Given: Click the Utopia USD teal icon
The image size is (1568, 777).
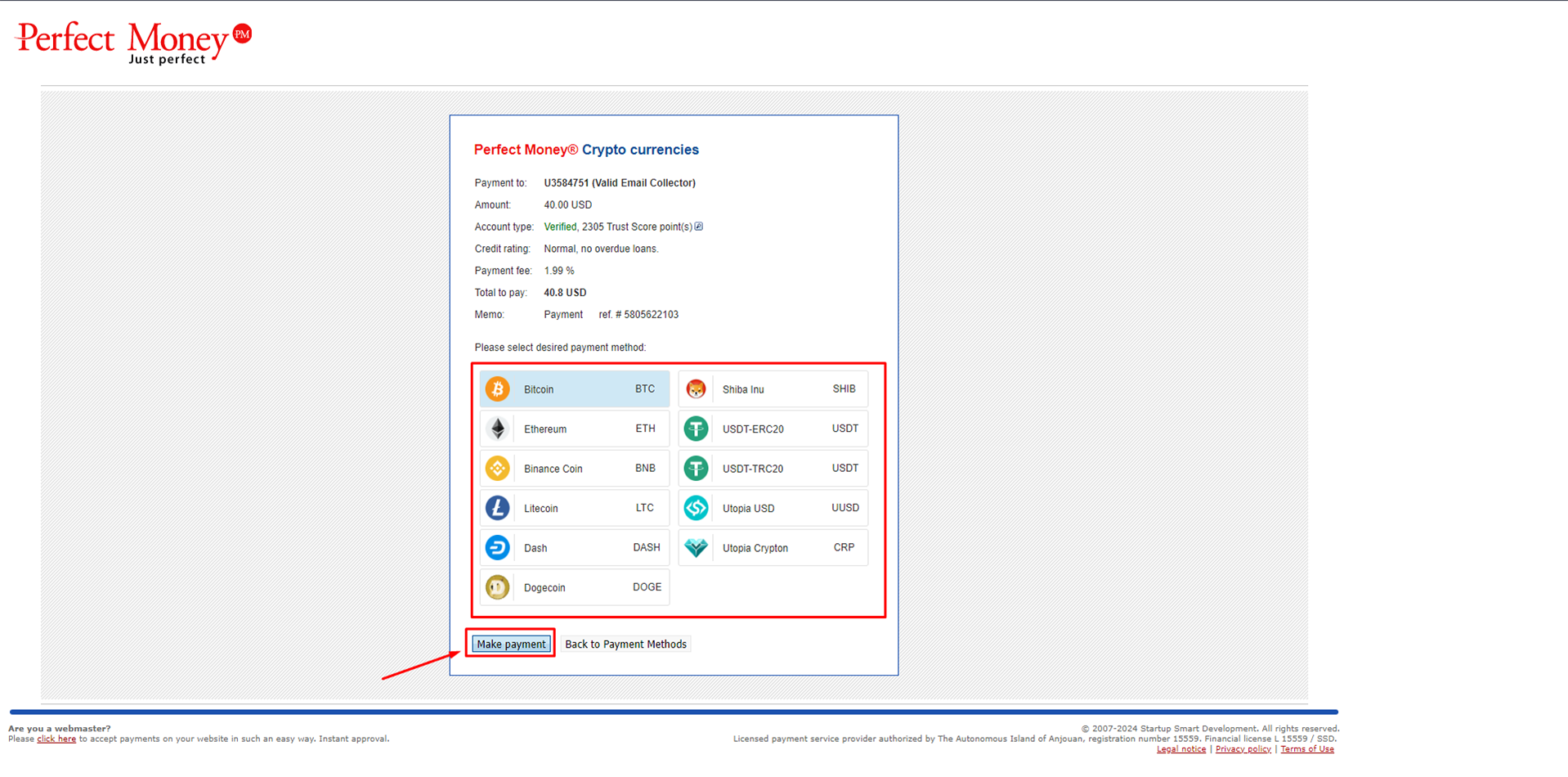Looking at the screenshot, I should click(696, 508).
